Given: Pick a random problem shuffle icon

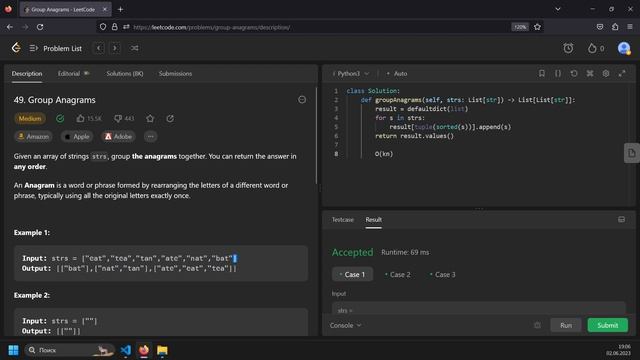Looking at the screenshot, I should coord(134,48).
